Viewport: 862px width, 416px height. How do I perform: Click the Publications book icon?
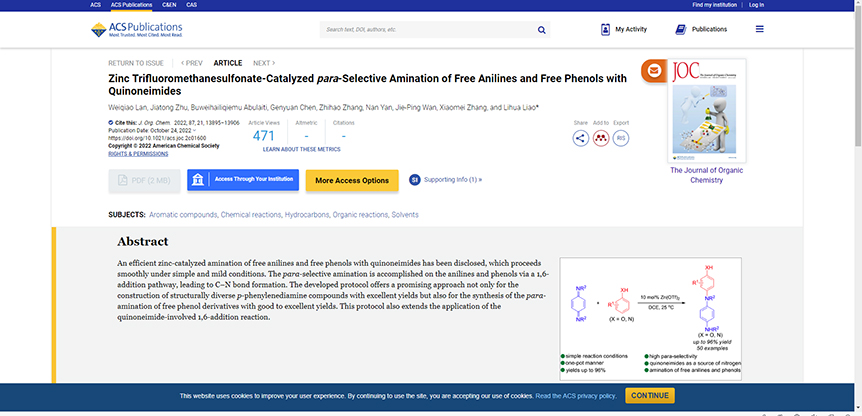[x=683, y=29]
